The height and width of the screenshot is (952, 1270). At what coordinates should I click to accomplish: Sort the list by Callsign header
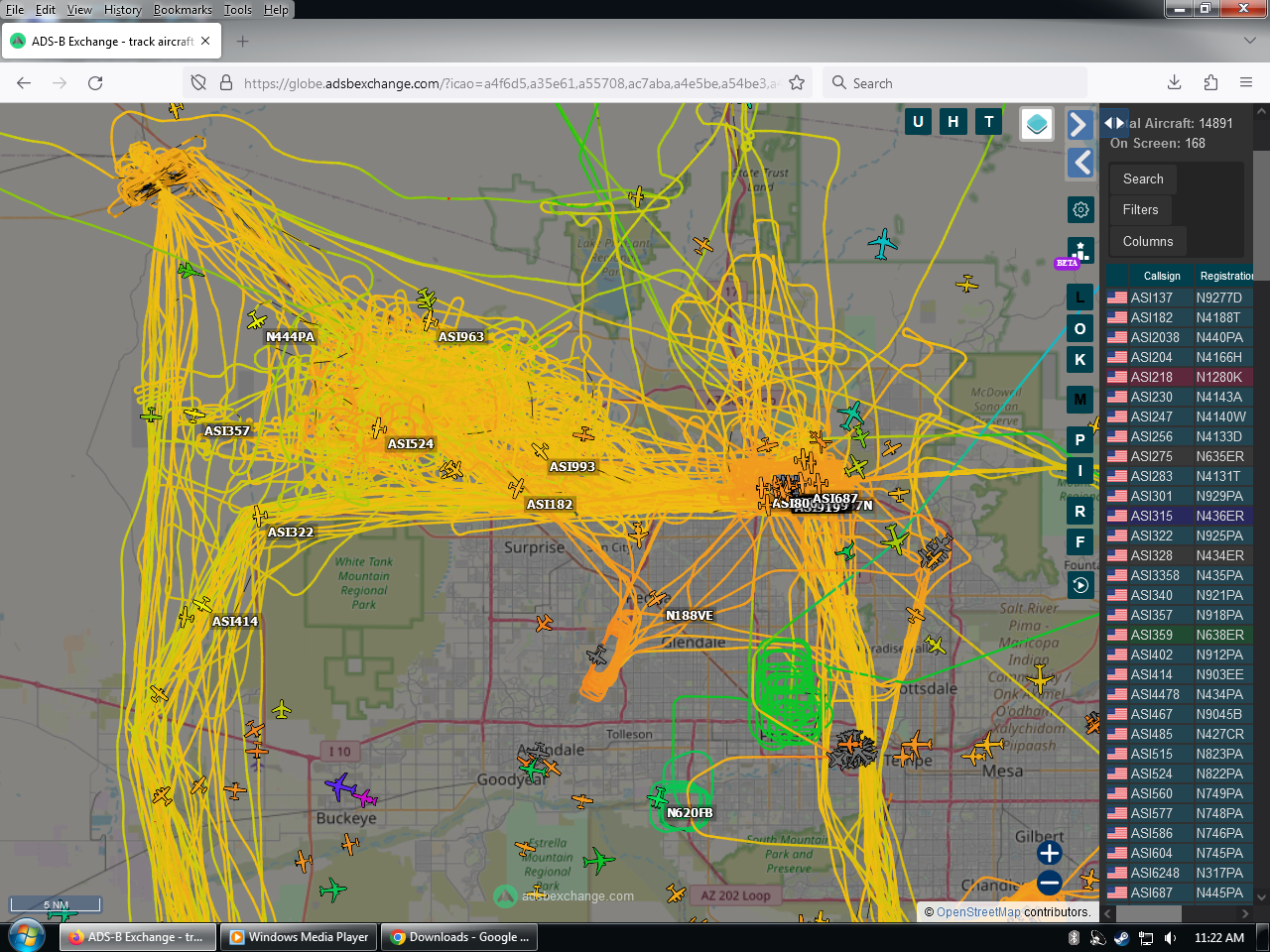[1162, 276]
